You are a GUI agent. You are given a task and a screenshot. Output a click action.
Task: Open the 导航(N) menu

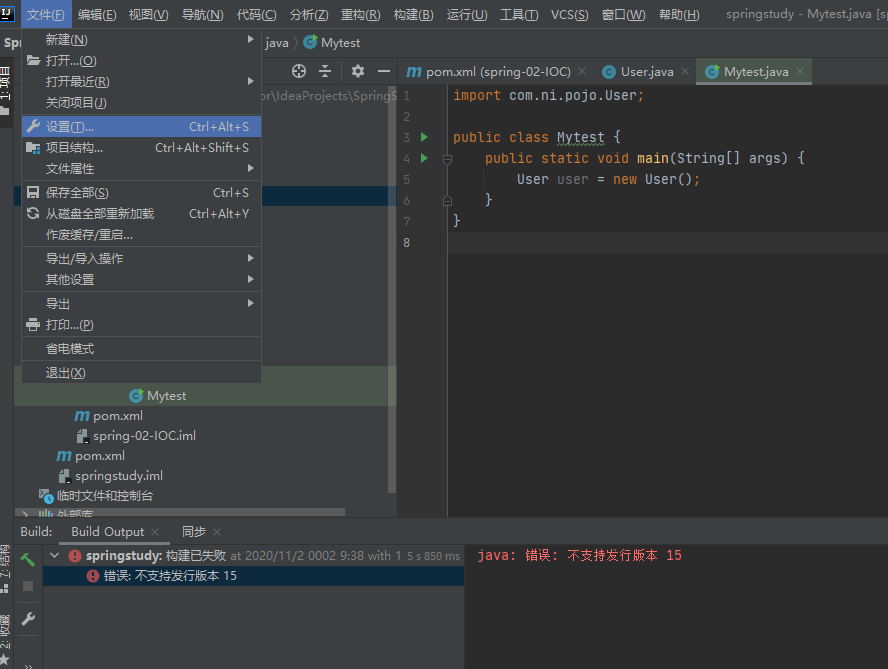[x=202, y=14]
